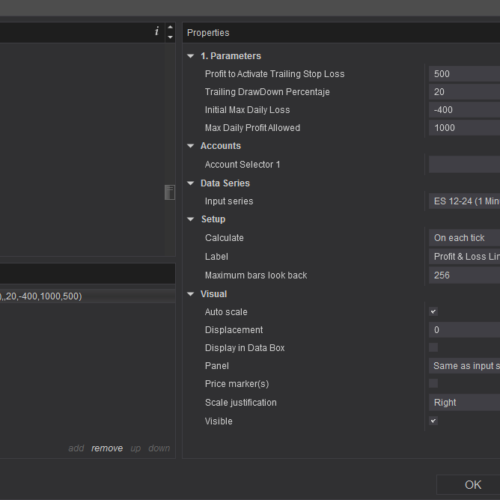Uncheck the Visible checkbox

pos(433,421)
